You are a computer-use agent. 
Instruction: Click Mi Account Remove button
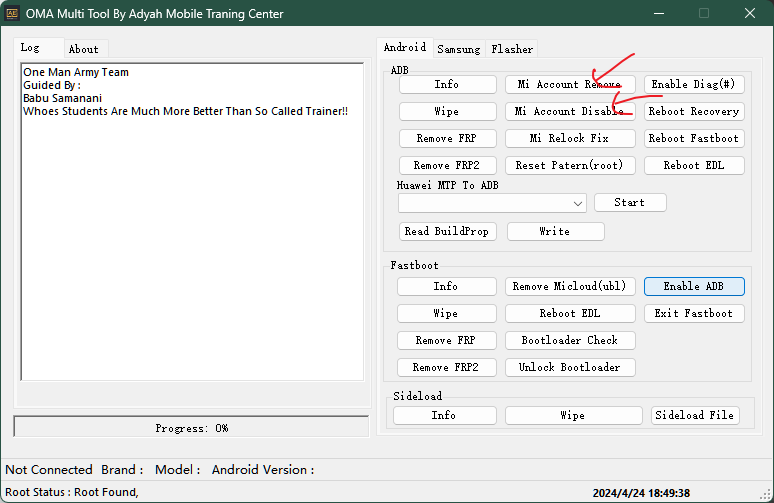pyautogui.click(x=570, y=84)
